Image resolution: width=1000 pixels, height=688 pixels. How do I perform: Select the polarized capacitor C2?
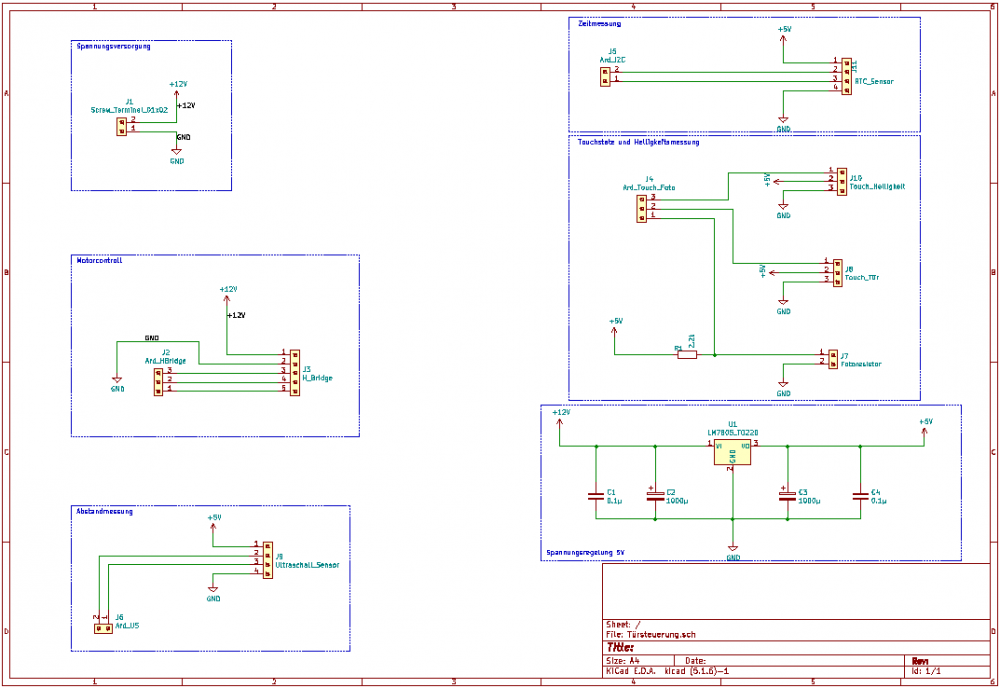655,495
